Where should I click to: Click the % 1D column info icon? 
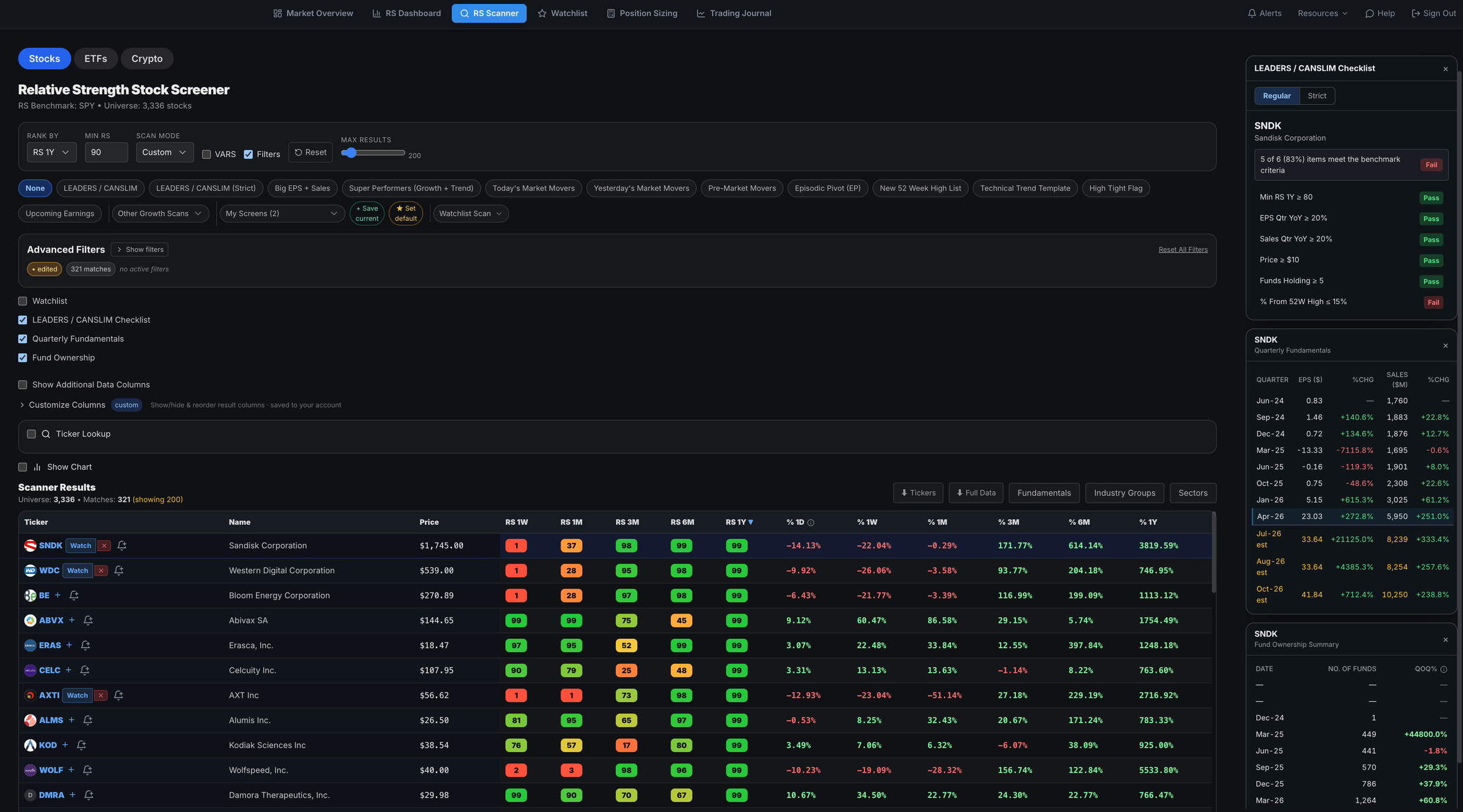pos(811,522)
